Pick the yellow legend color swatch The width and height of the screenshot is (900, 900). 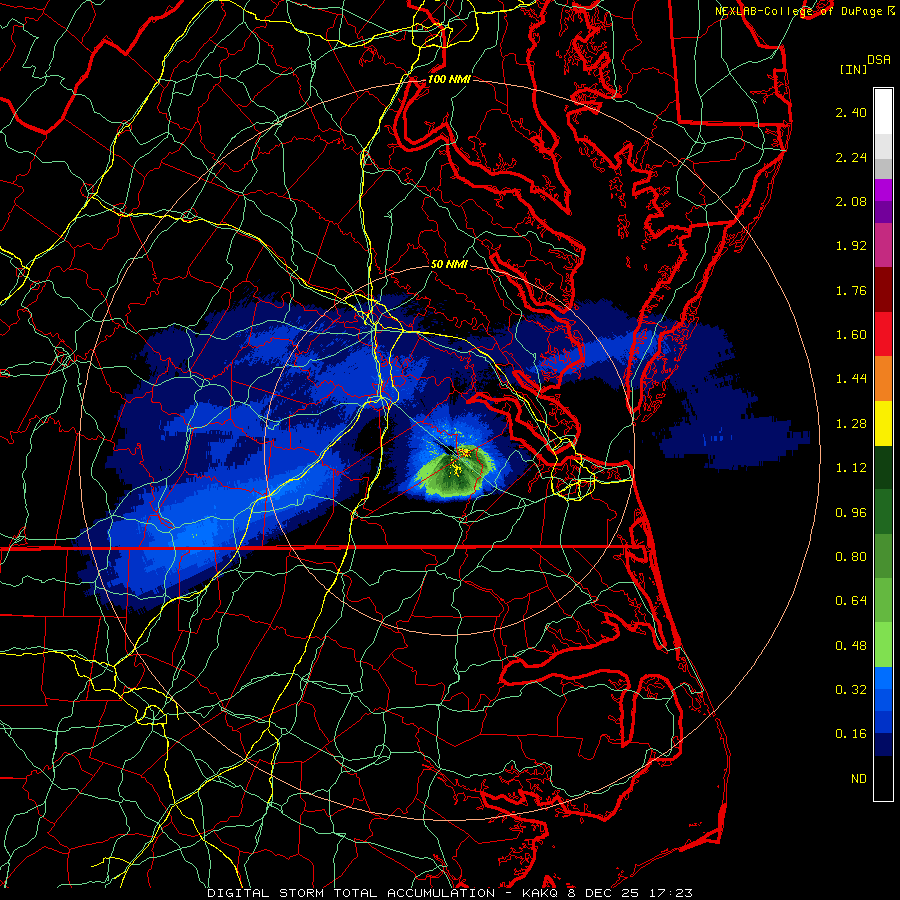(883, 423)
